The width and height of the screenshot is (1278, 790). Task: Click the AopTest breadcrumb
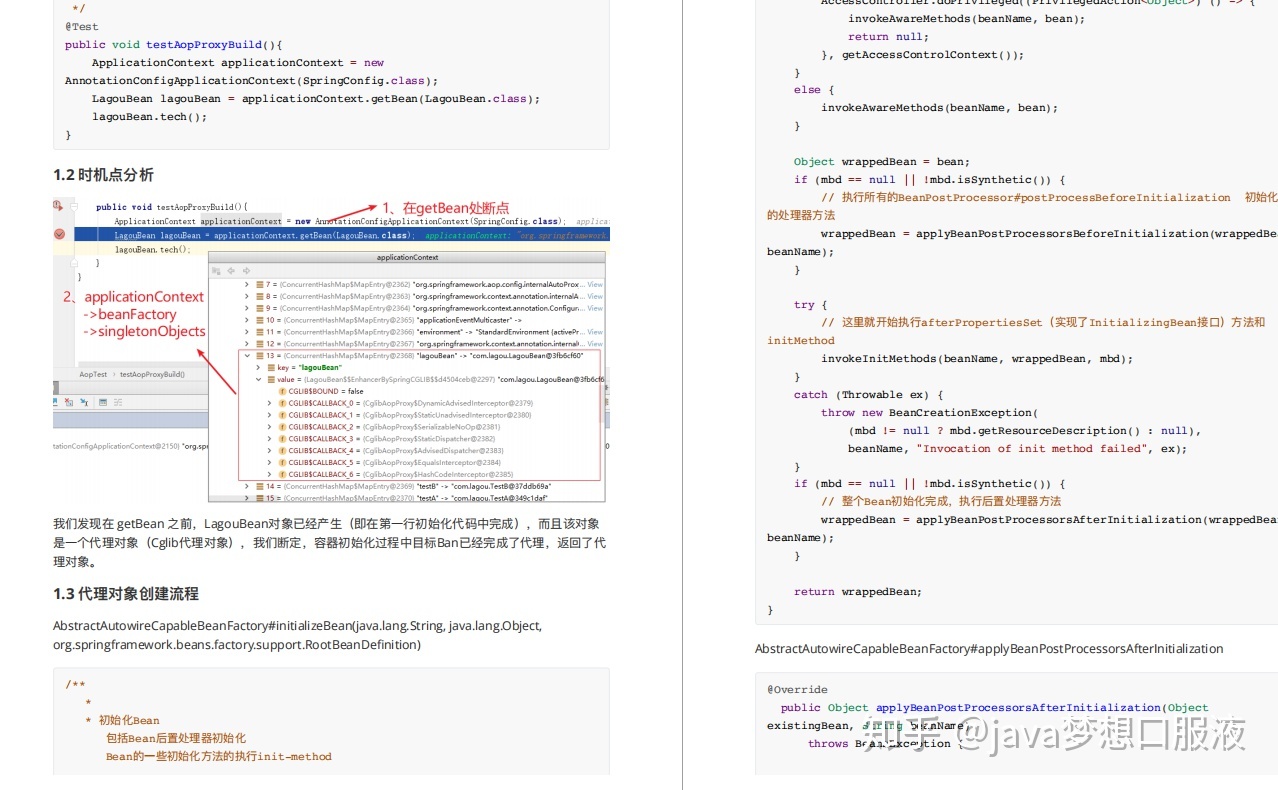[x=93, y=374]
